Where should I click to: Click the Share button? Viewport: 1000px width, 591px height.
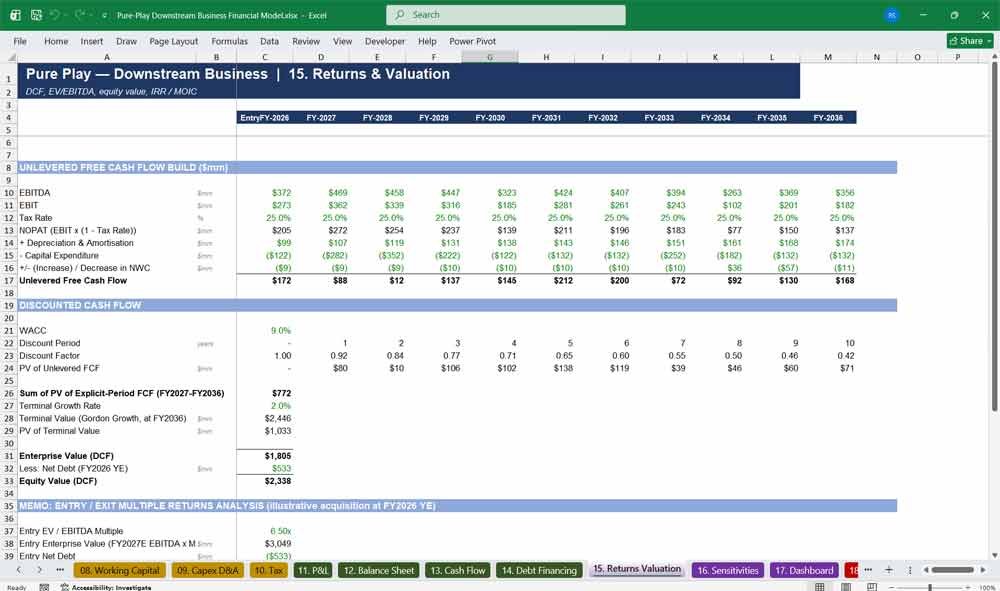pos(970,41)
